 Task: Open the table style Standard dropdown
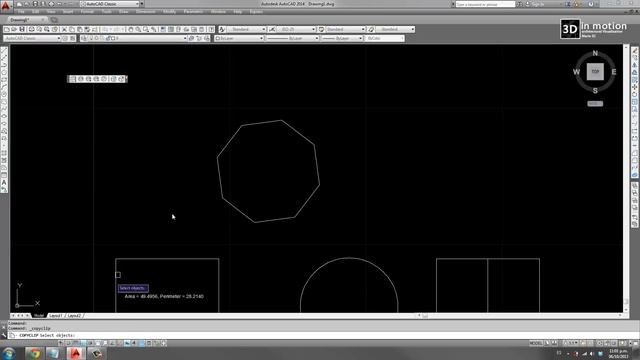(x=345, y=29)
